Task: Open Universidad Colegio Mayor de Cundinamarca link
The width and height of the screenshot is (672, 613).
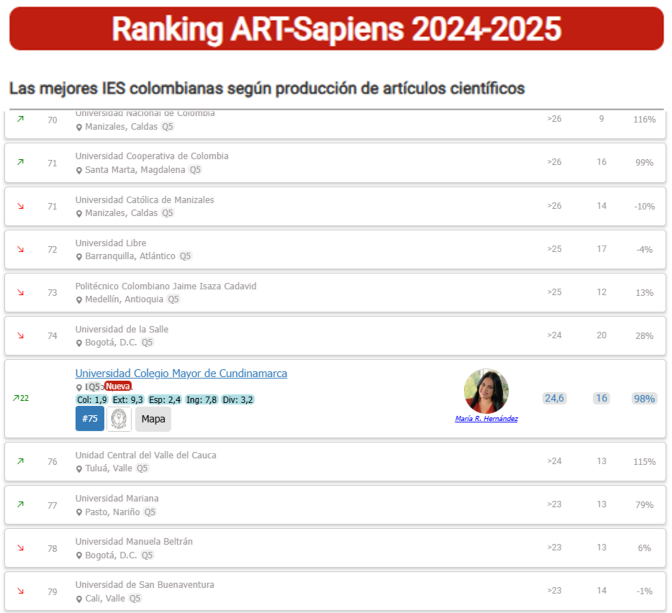Action: coord(181,373)
